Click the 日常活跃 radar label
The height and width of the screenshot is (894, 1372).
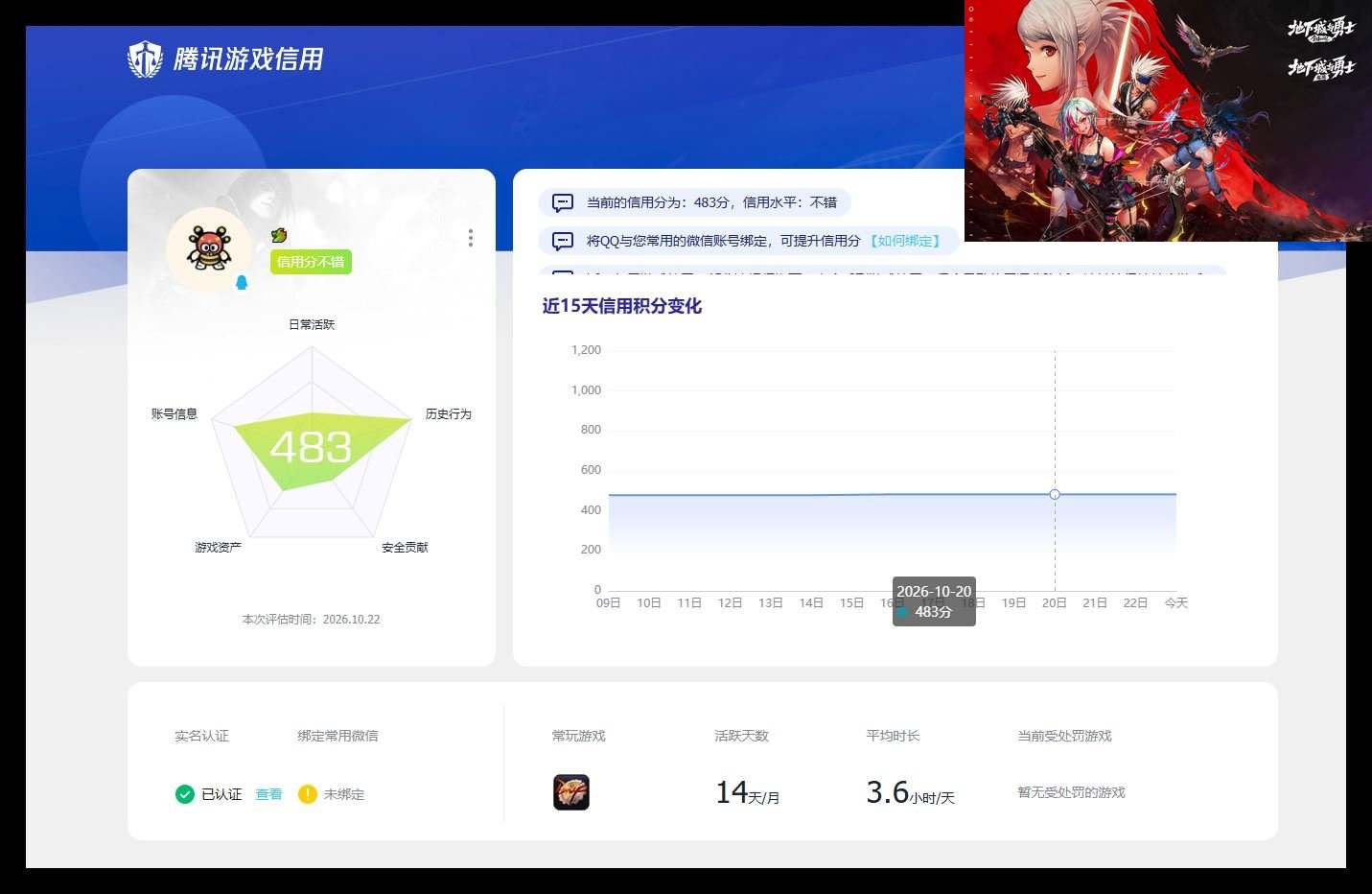312,324
